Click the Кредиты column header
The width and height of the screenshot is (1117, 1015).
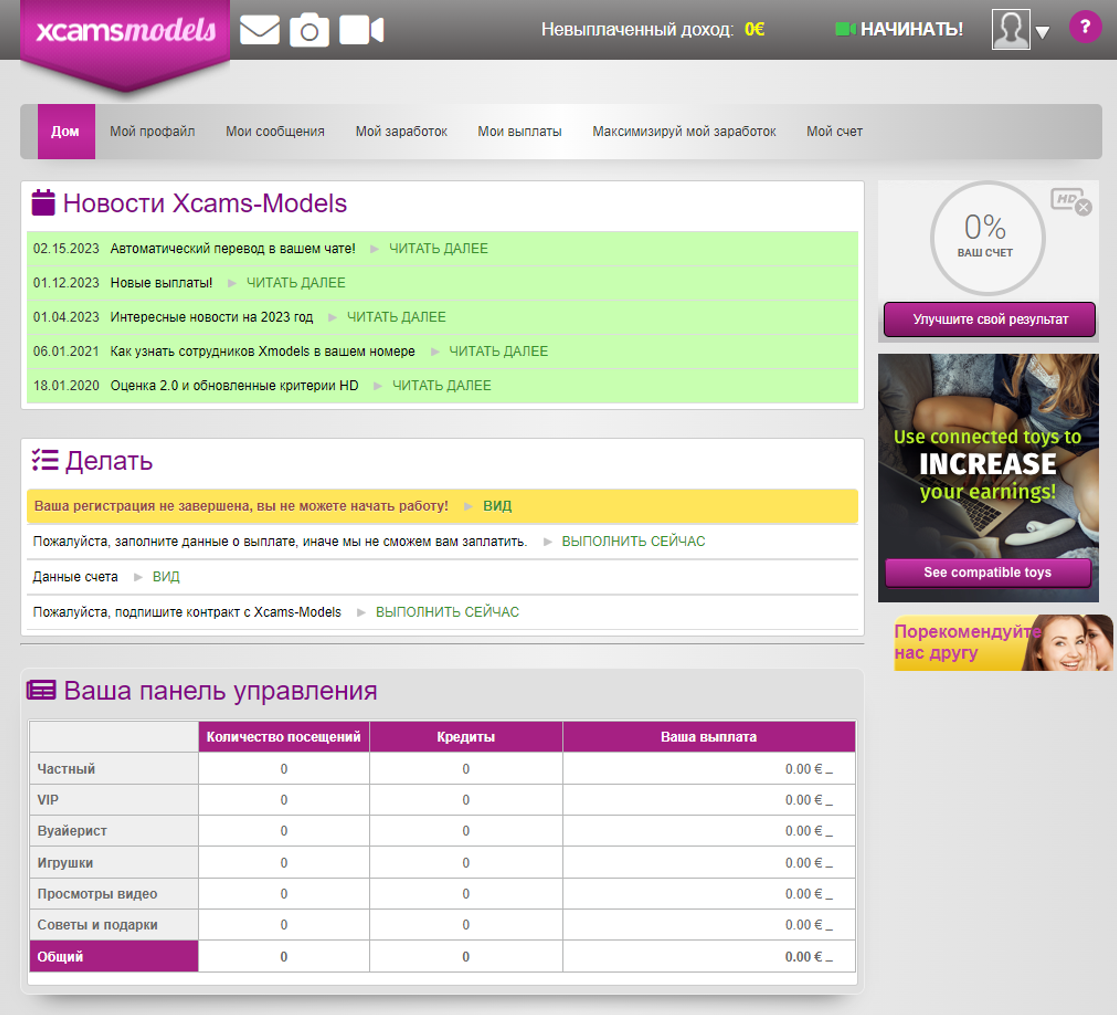pyautogui.click(x=466, y=736)
